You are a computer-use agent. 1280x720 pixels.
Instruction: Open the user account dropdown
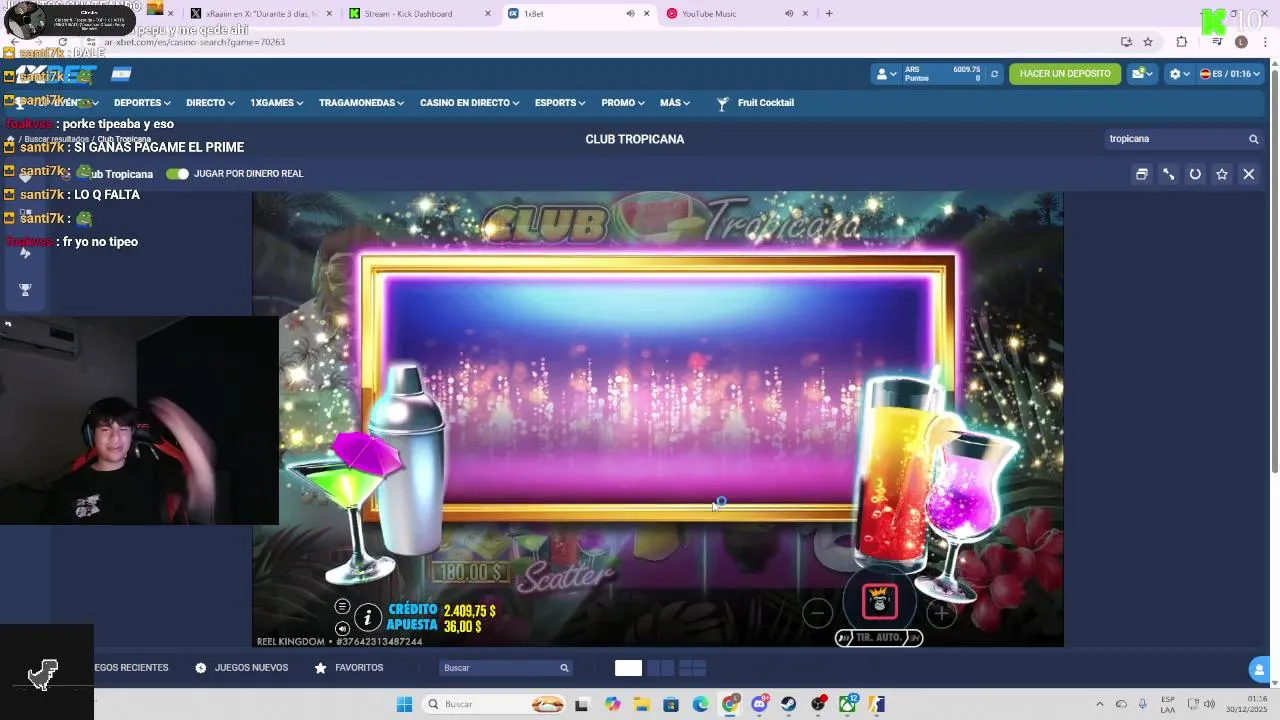click(x=886, y=74)
